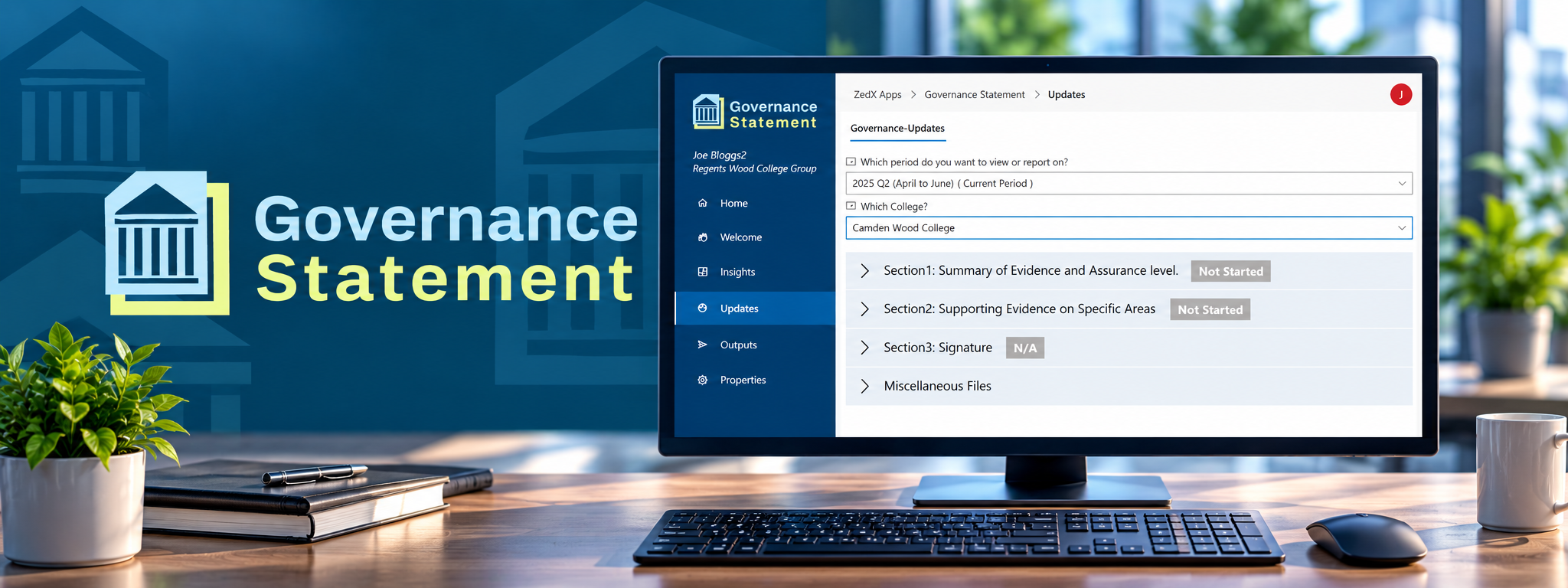This screenshot has width=1568, height=588.
Task: Expand the Miscellaneous Files chevron
Action: (864, 386)
